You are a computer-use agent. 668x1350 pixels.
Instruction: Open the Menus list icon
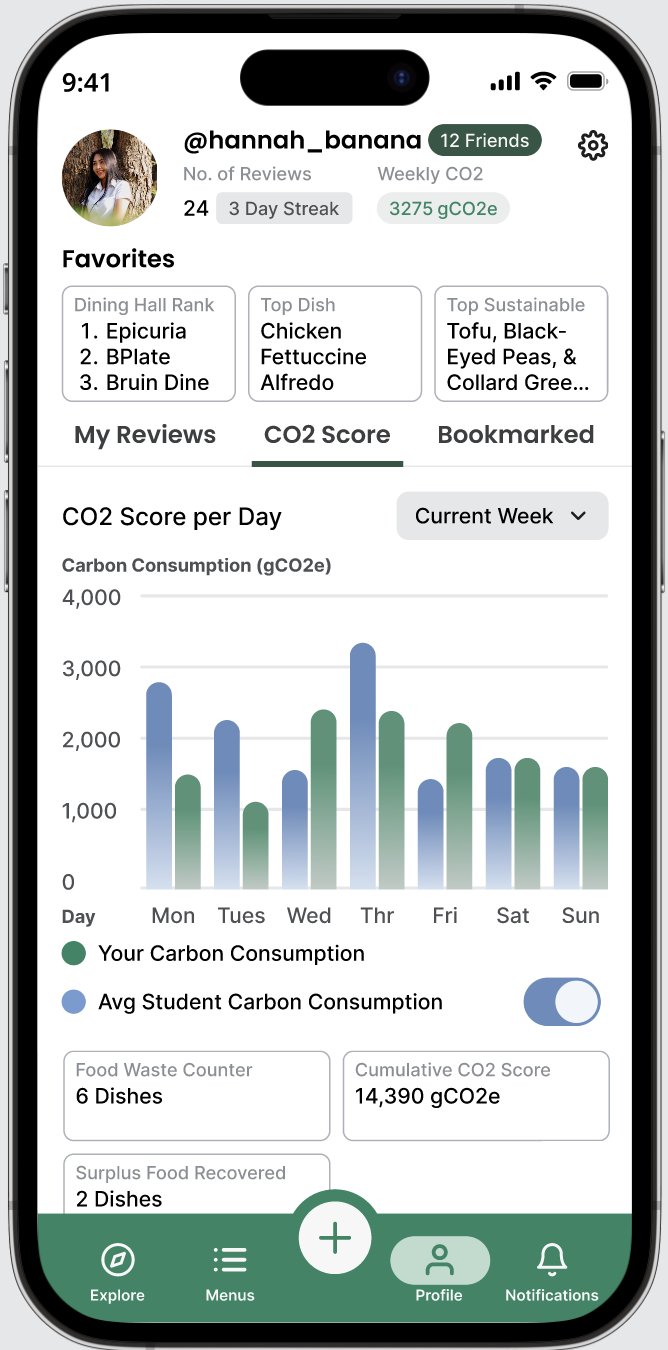pyautogui.click(x=230, y=1260)
